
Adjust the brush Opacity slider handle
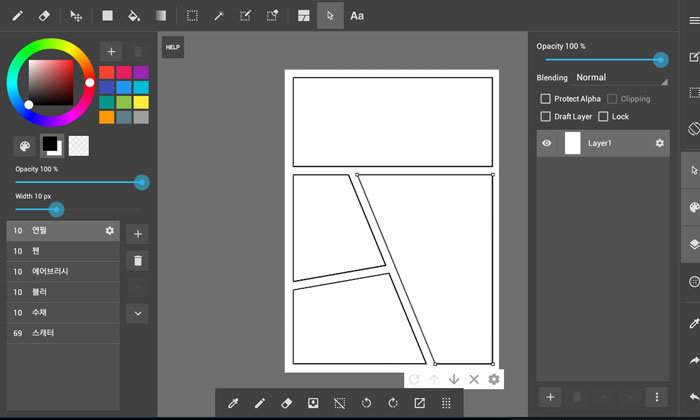tap(142, 182)
